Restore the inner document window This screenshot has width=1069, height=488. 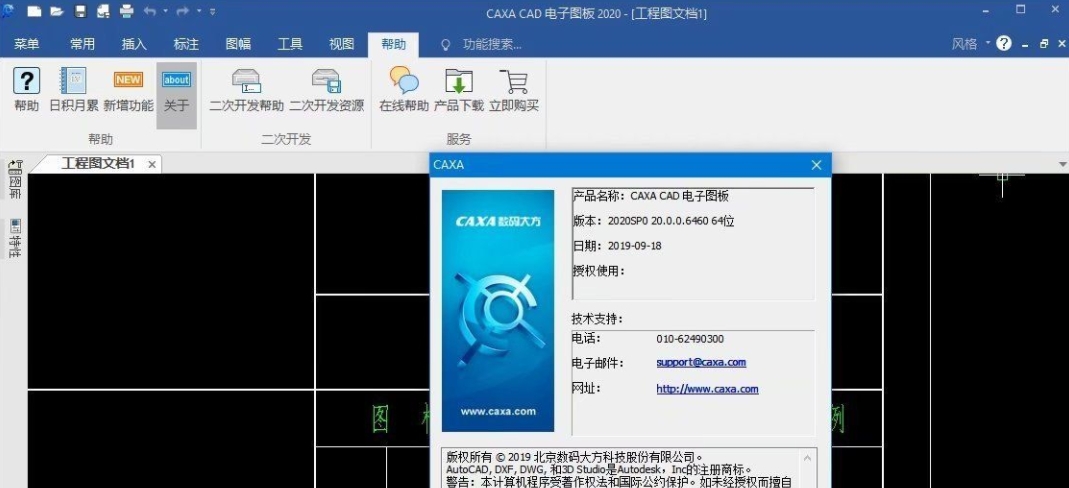point(1044,44)
